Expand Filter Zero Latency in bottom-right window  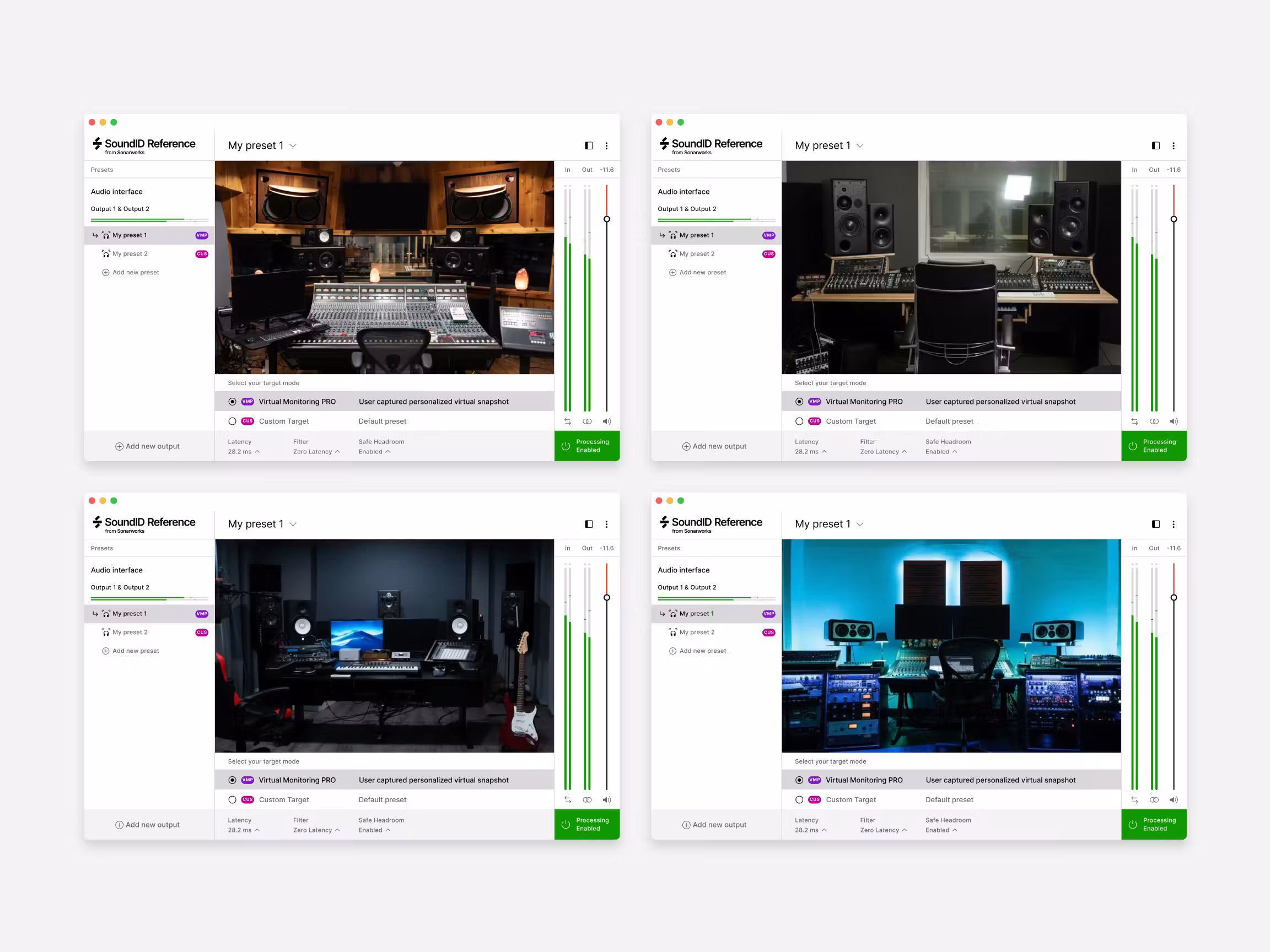(884, 830)
